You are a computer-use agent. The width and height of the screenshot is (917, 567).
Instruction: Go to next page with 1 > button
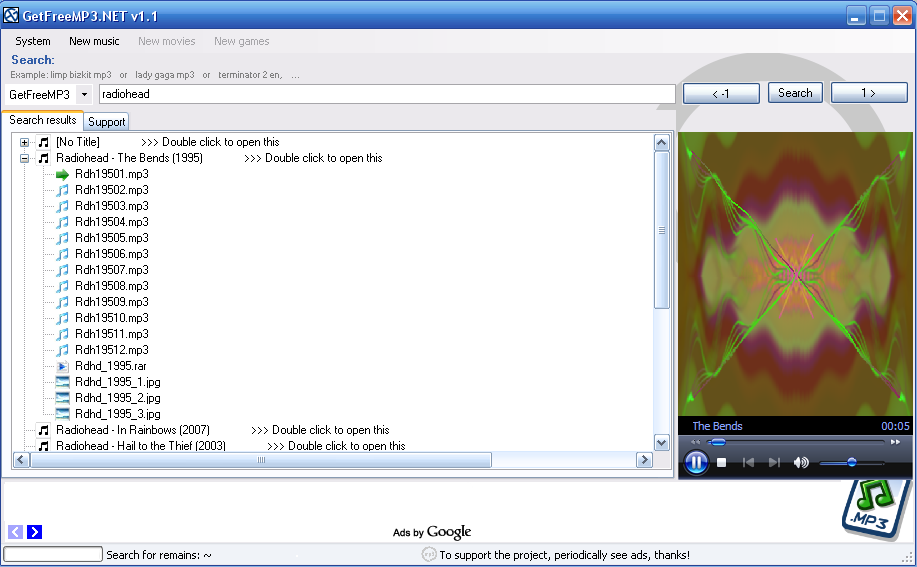(x=869, y=93)
